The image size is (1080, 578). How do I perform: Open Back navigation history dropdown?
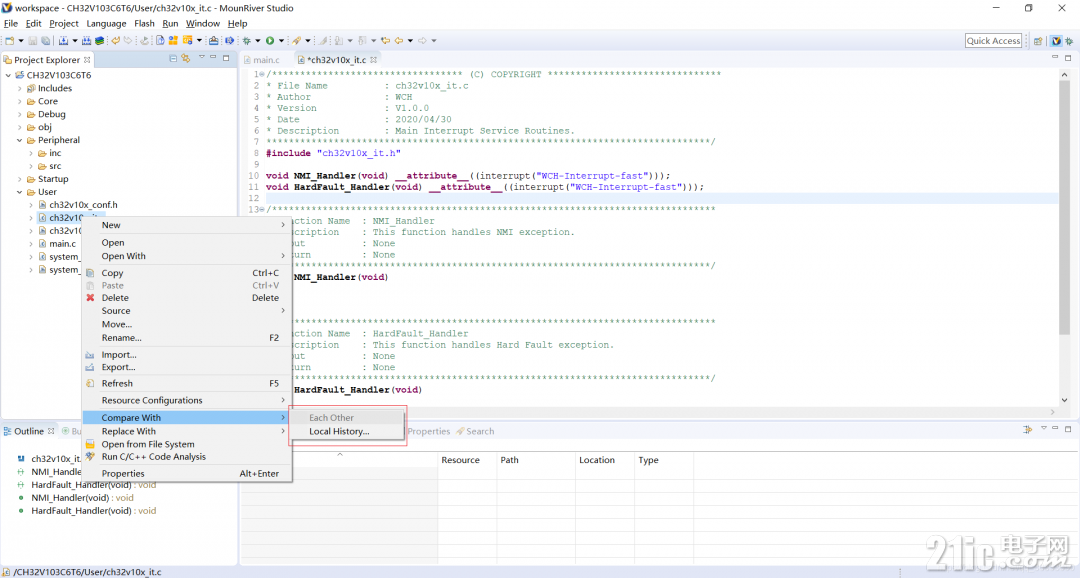410,41
